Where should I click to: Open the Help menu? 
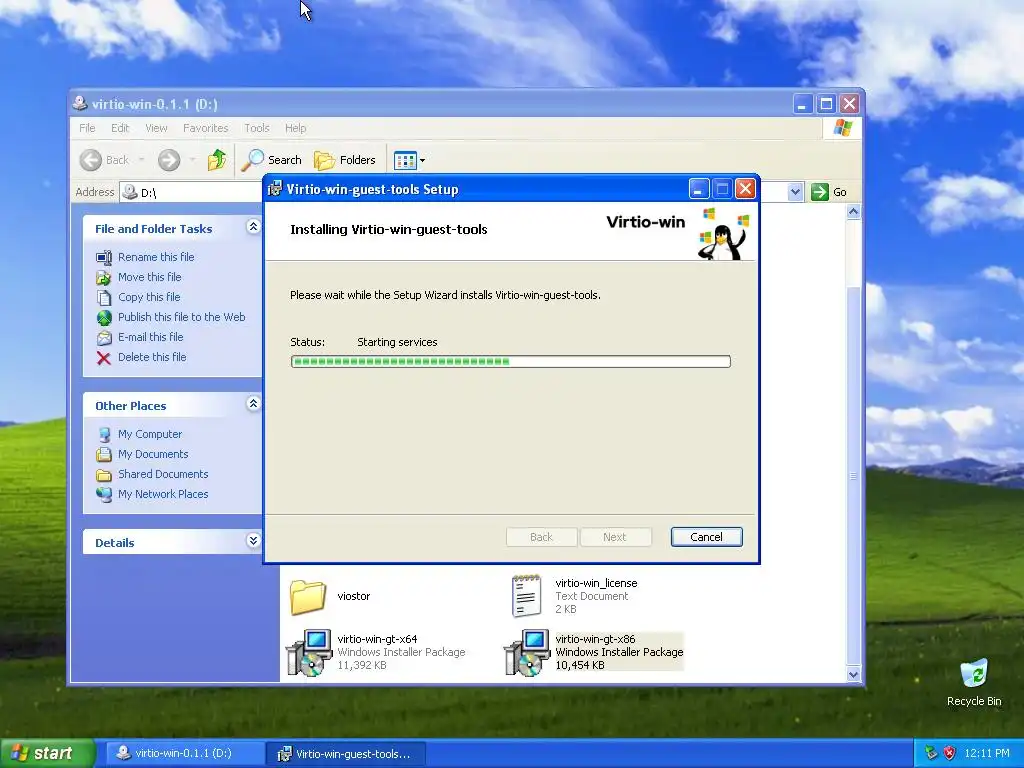pyautogui.click(x=295, y=128)
